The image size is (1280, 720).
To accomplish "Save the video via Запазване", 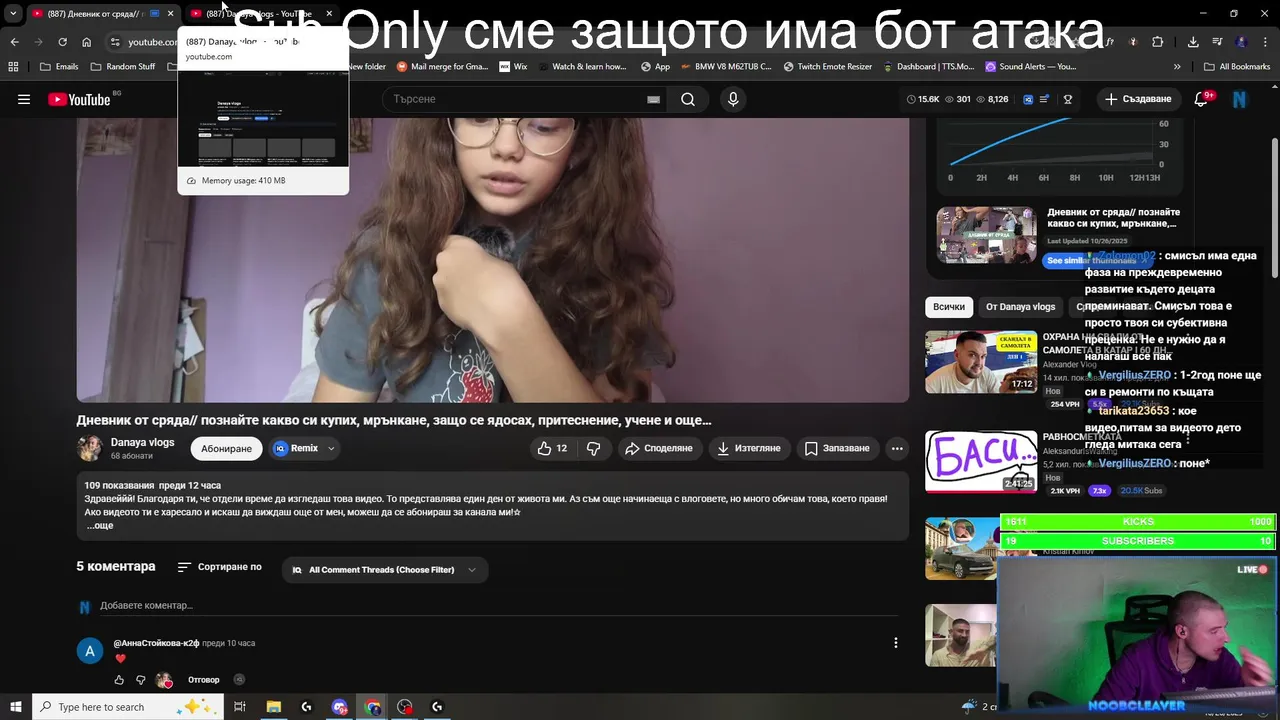I will click(x=837, y=448).
